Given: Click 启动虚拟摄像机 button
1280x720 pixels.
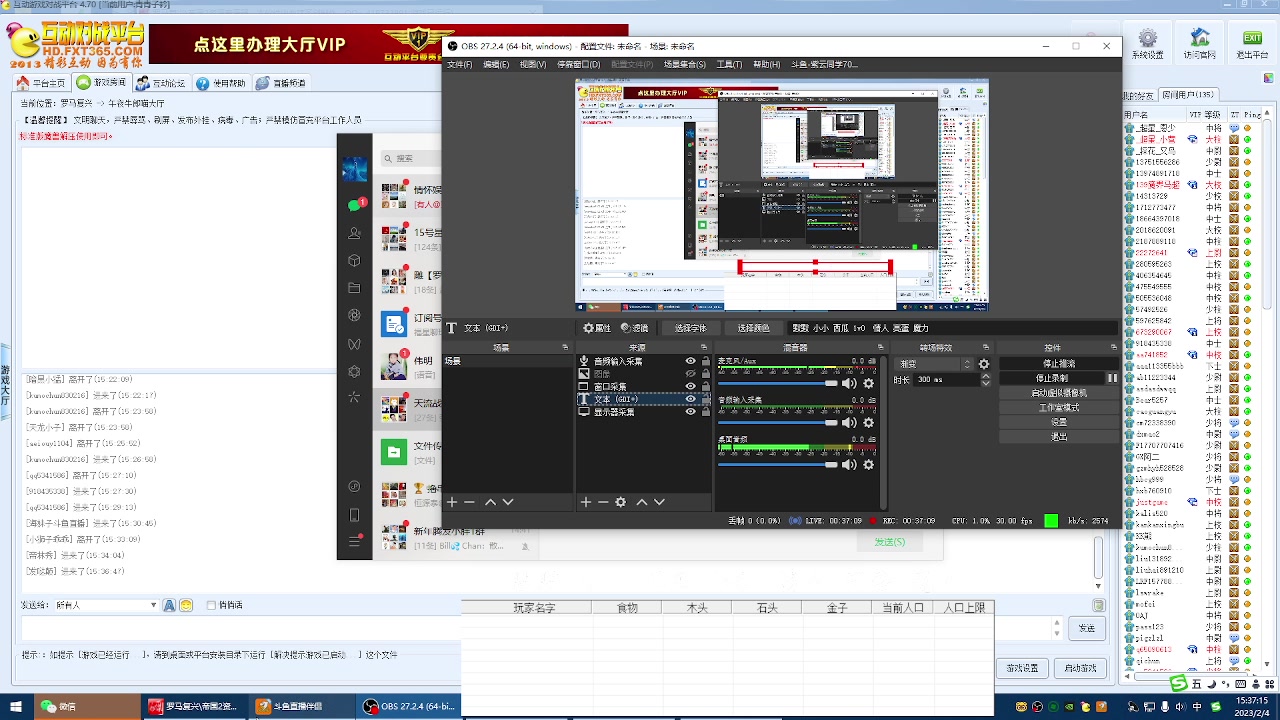Looking at the screenshot, I should [1058, 393].
